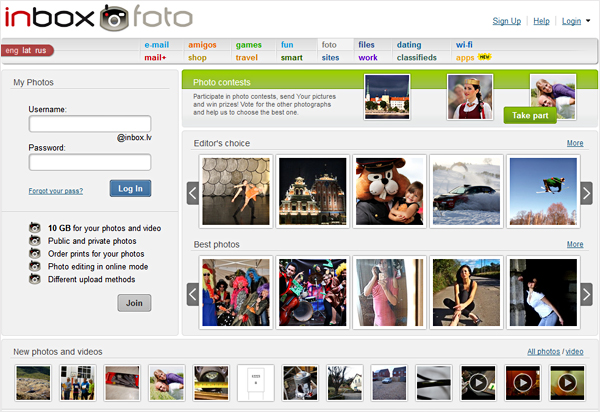Play the last video thumbnail in New photos
The image size is (600, 412).
click(566, 382)
